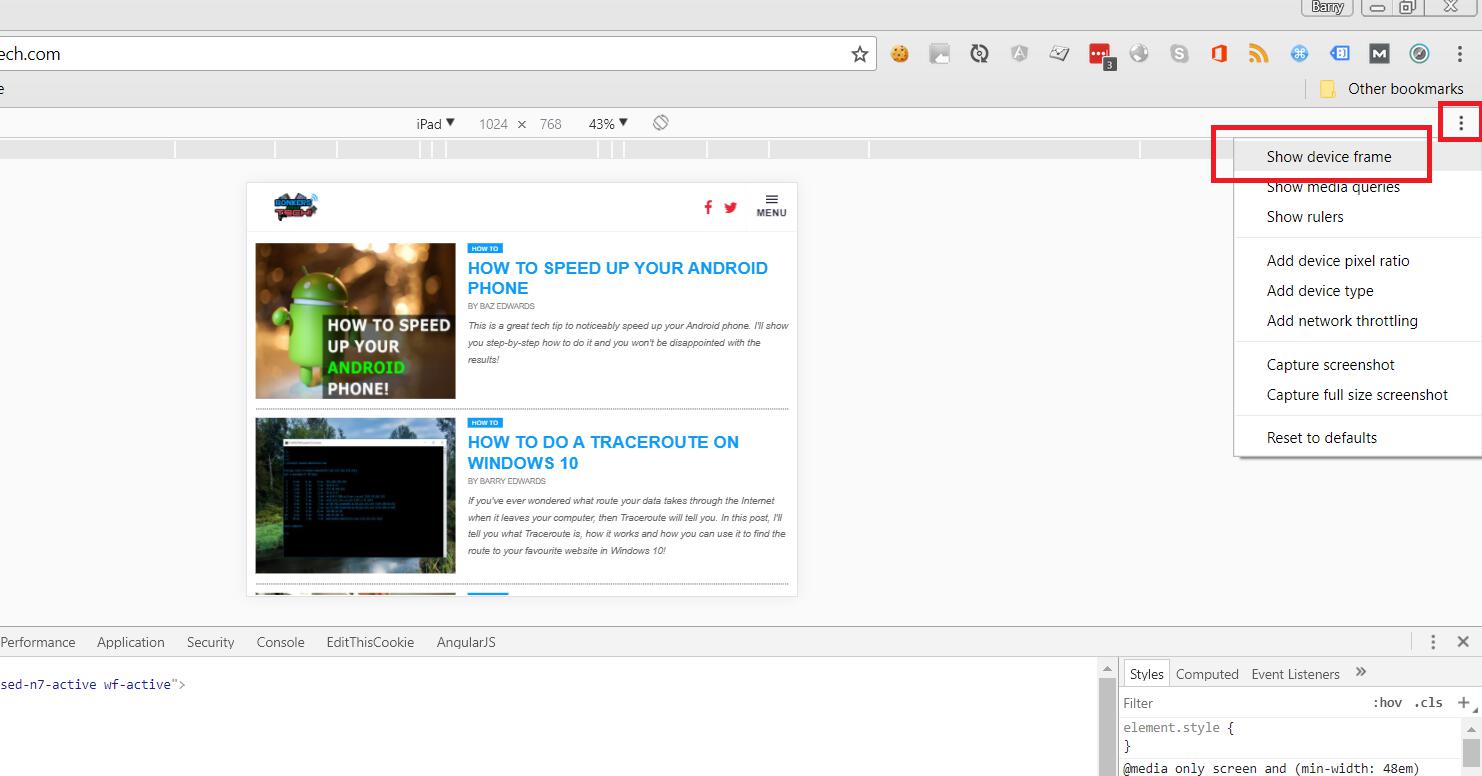Switch to Computed pane tab
The image size is (1482, 776).
[x=1207, y=674]
